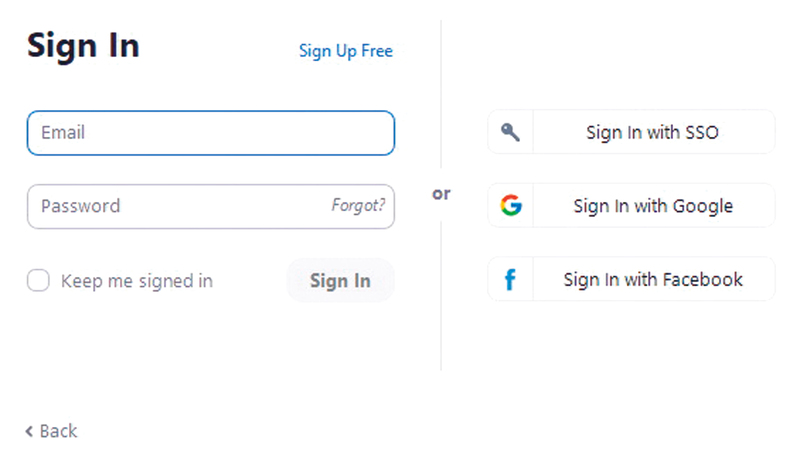The height and width of the screenshot is (450, 800).
Task: Click the Password placeholder text
Action: 80,206
